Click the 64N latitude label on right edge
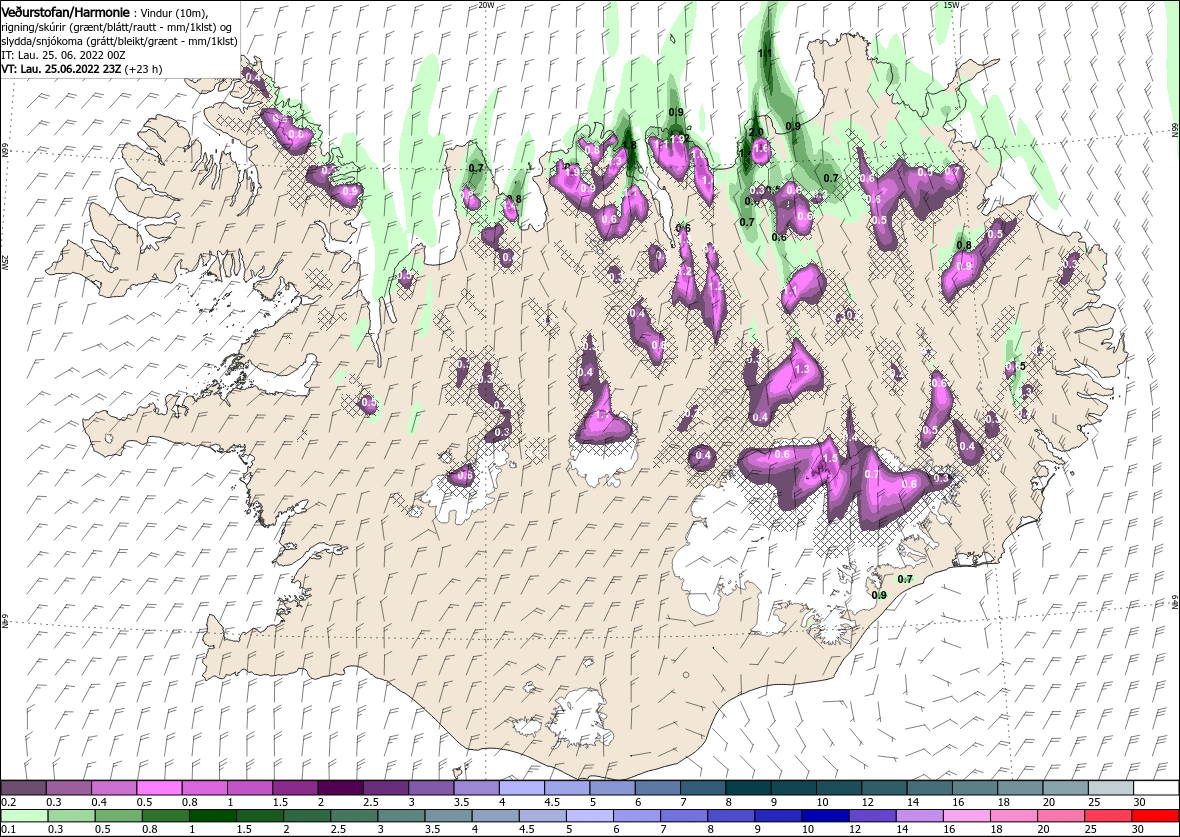1180x837 pixels. click(x=1175, y=603)
